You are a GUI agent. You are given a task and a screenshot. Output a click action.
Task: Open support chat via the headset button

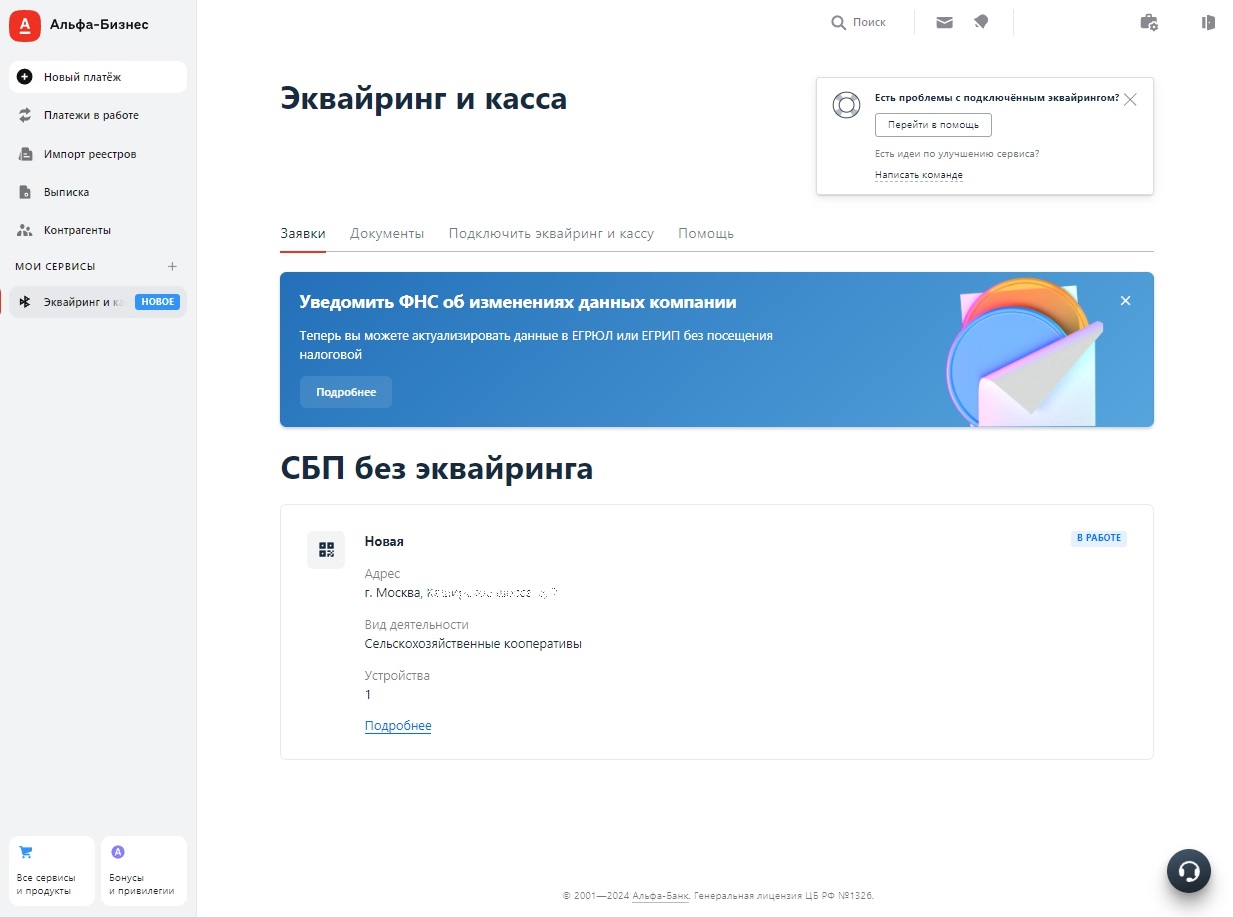coord(1189,871)
